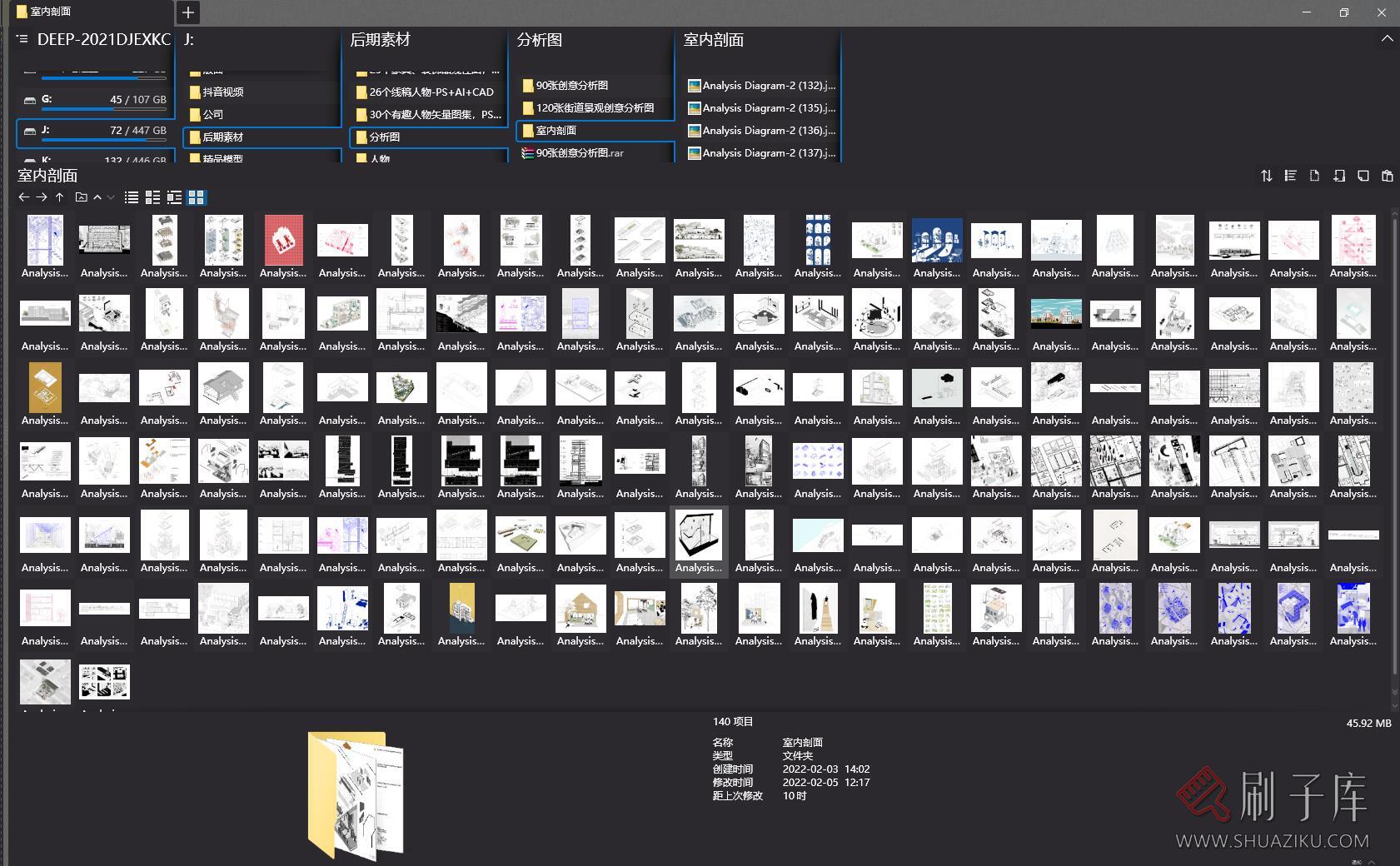This screenshot has height=866, width=1400.
Task: Click the new file icon
Action: point(1314,176)
